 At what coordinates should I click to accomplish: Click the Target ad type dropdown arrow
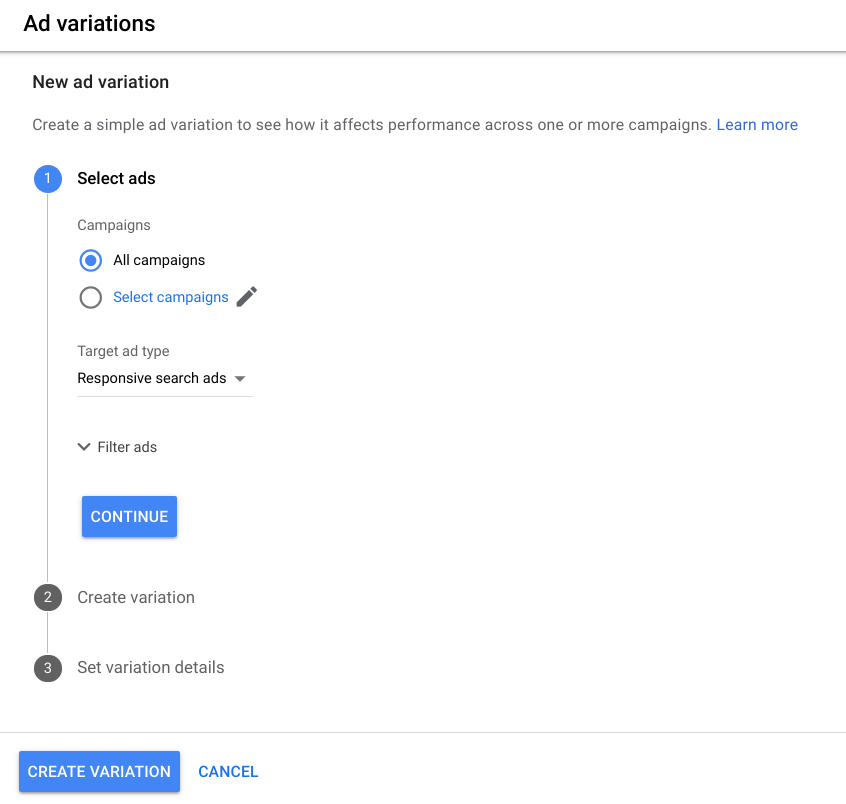[239, 379]
